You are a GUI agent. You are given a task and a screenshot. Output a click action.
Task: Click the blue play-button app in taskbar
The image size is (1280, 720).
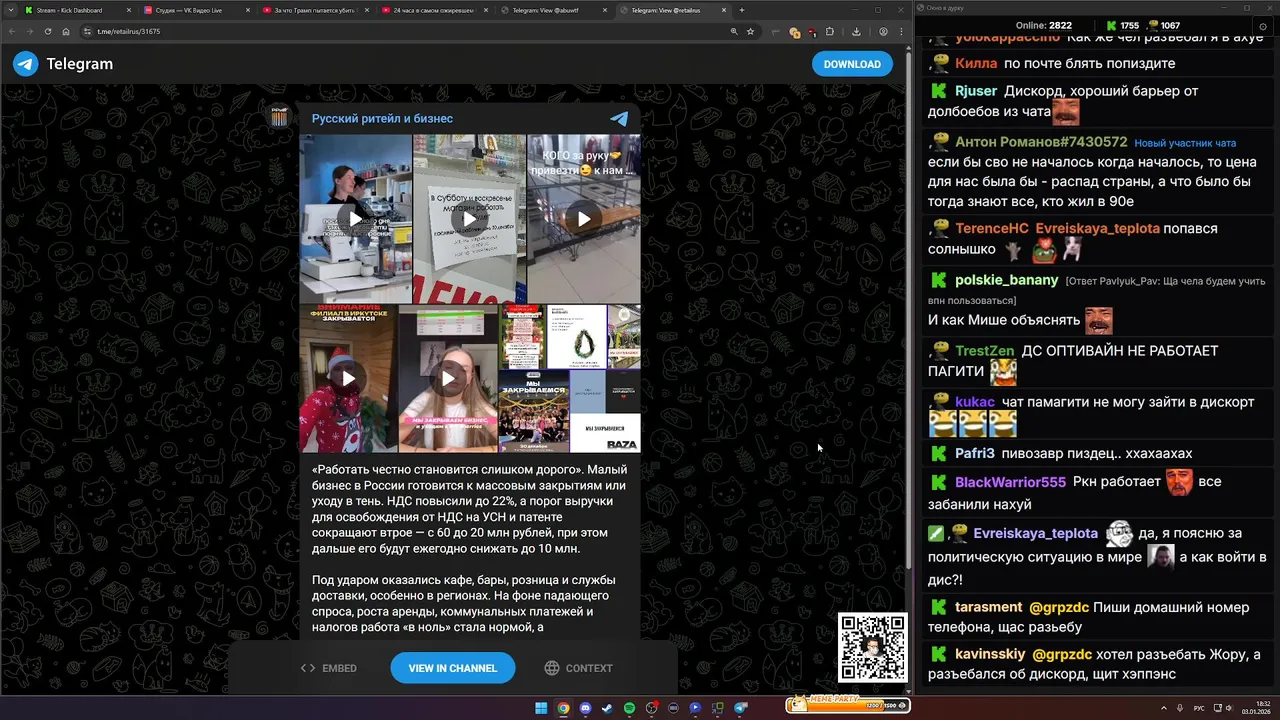696,708
